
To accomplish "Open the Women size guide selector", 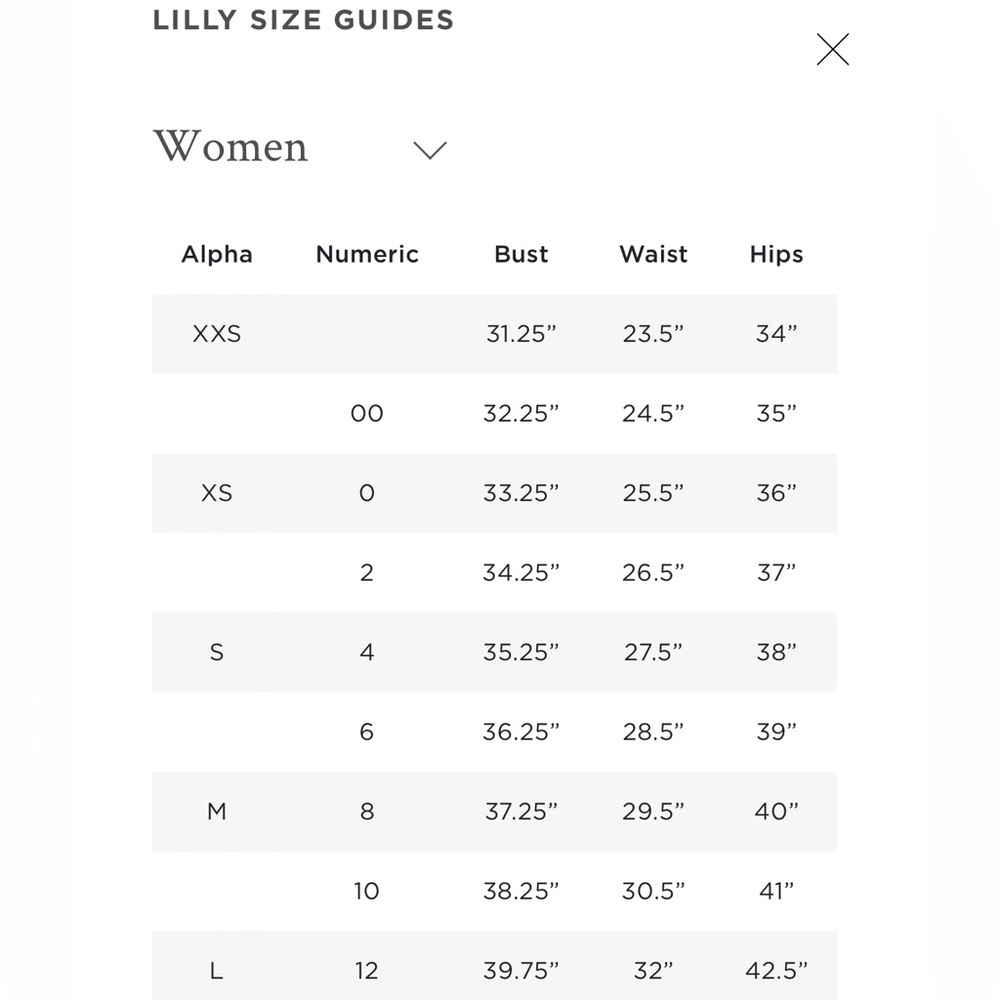I will (x=300, y=147).
